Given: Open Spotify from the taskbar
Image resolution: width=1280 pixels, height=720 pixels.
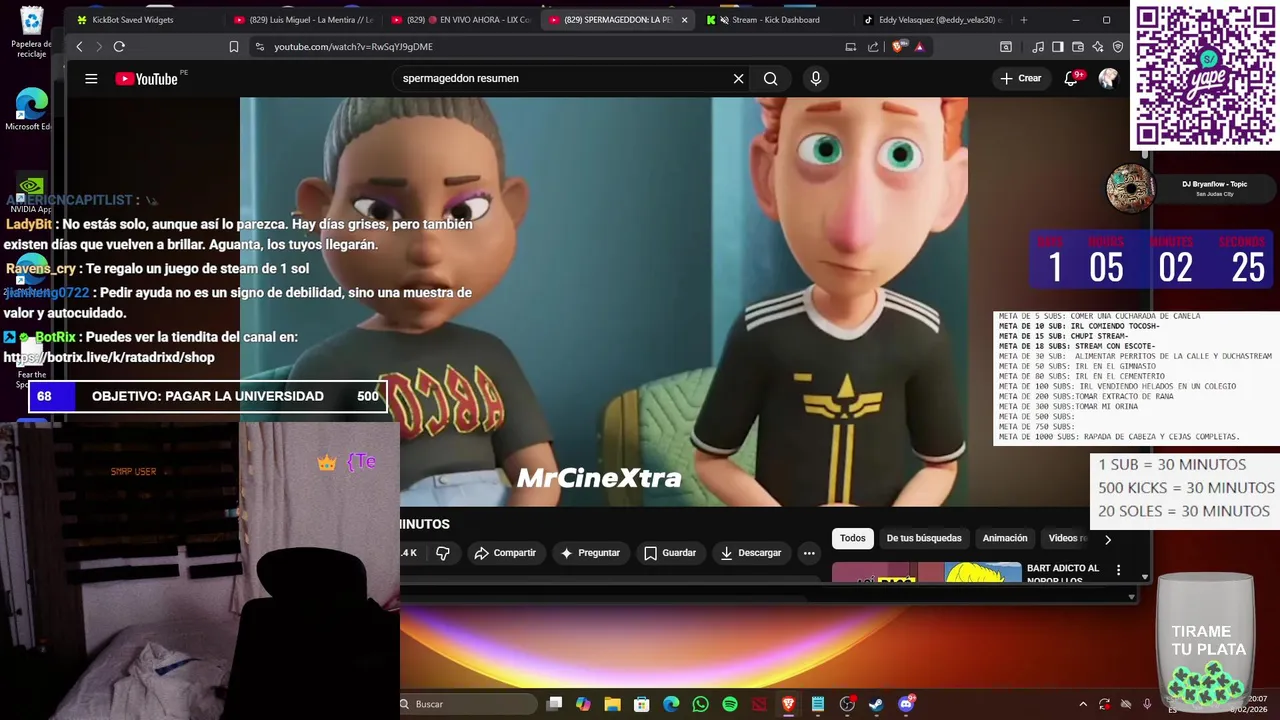Looking at the screenshot, I should tap(730, 704).
